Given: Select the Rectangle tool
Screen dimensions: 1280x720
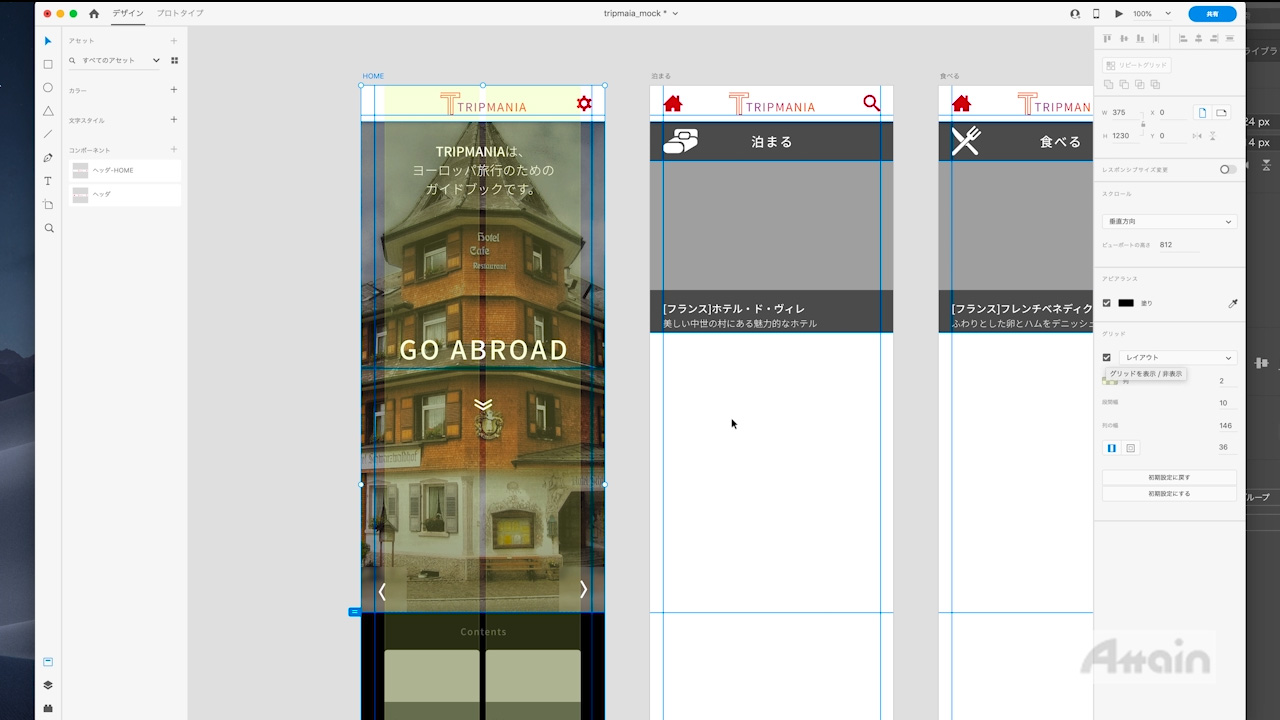Looking at the screenshot, I should 48,64.
